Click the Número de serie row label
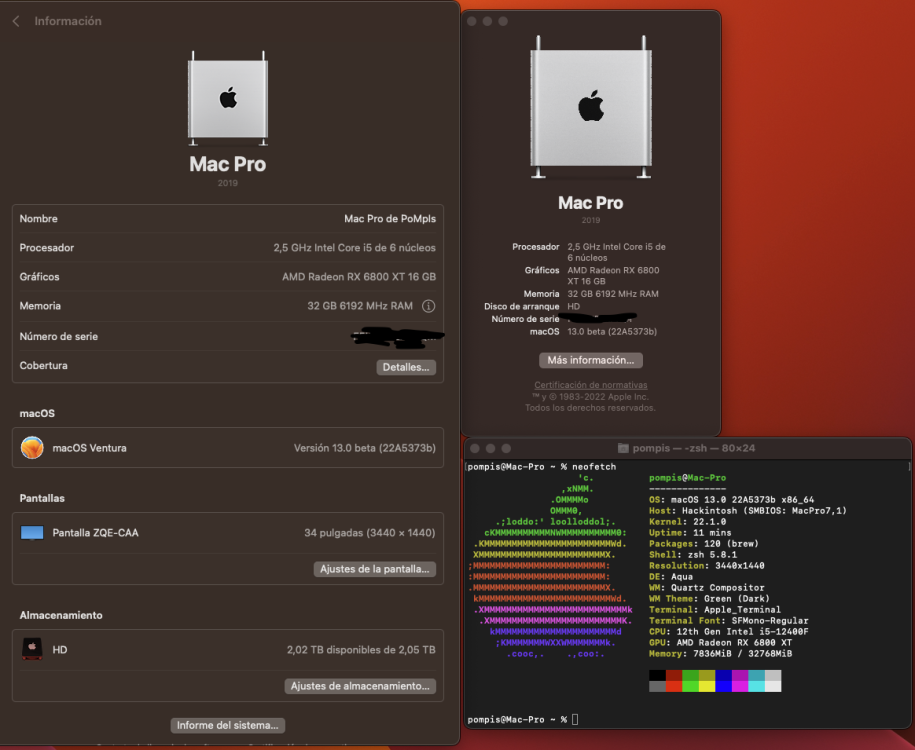 pyautogui.click(x=58, y=336)
